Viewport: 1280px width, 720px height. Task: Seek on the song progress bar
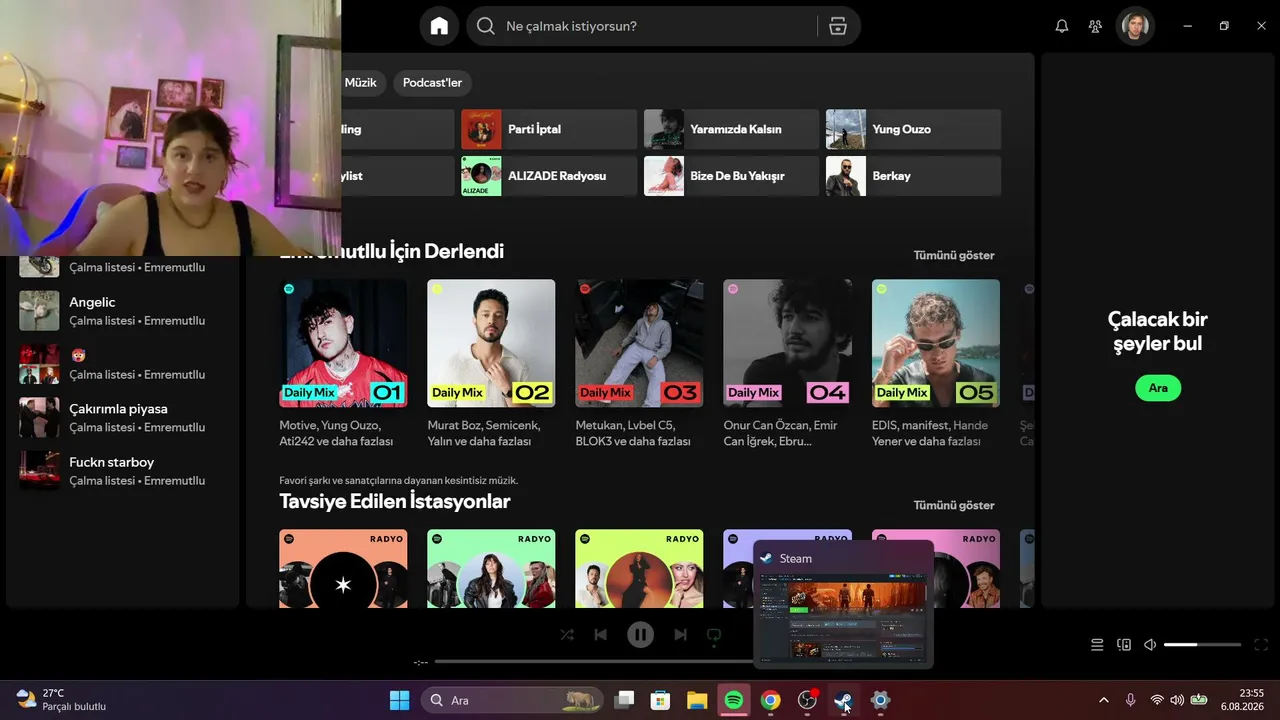click(x=594, y=661)
